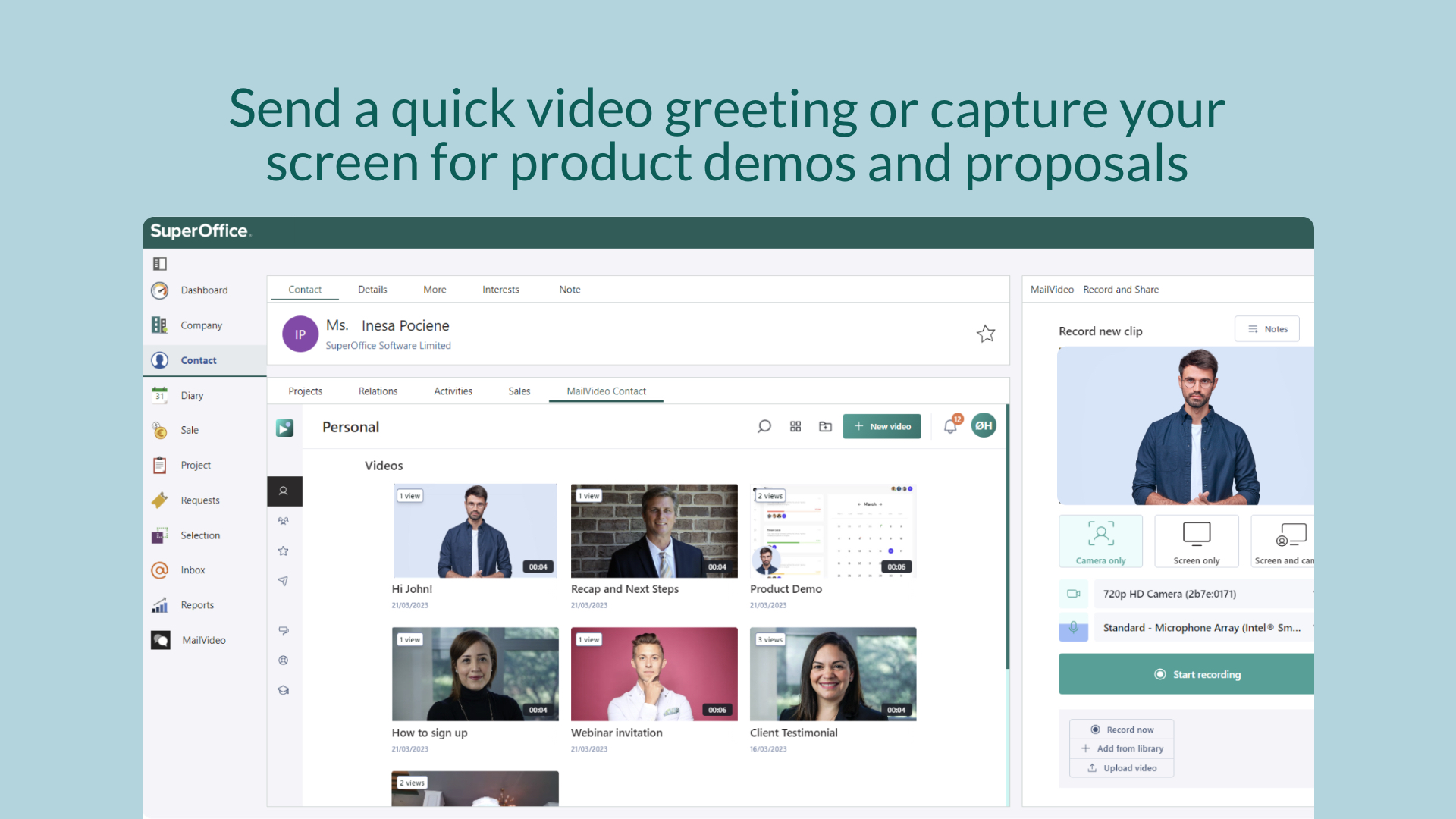
Task: Open team videos group icon
Action: click(284, 521)
